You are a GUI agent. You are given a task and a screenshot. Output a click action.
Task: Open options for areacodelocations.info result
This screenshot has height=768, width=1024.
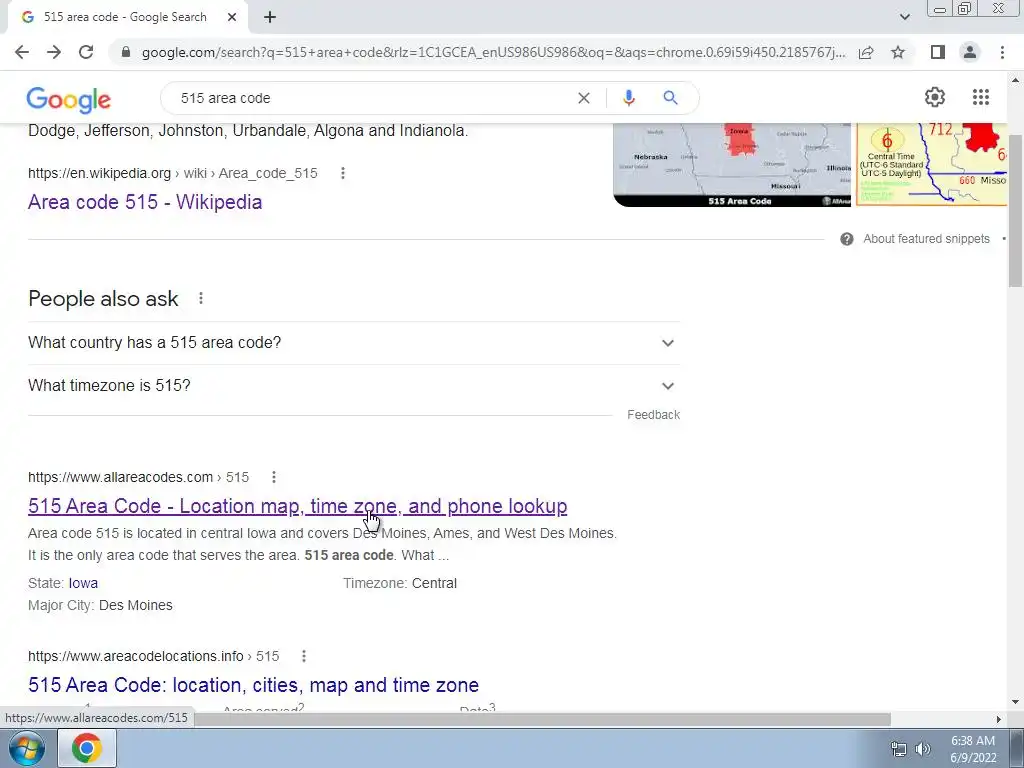point(304,656)
